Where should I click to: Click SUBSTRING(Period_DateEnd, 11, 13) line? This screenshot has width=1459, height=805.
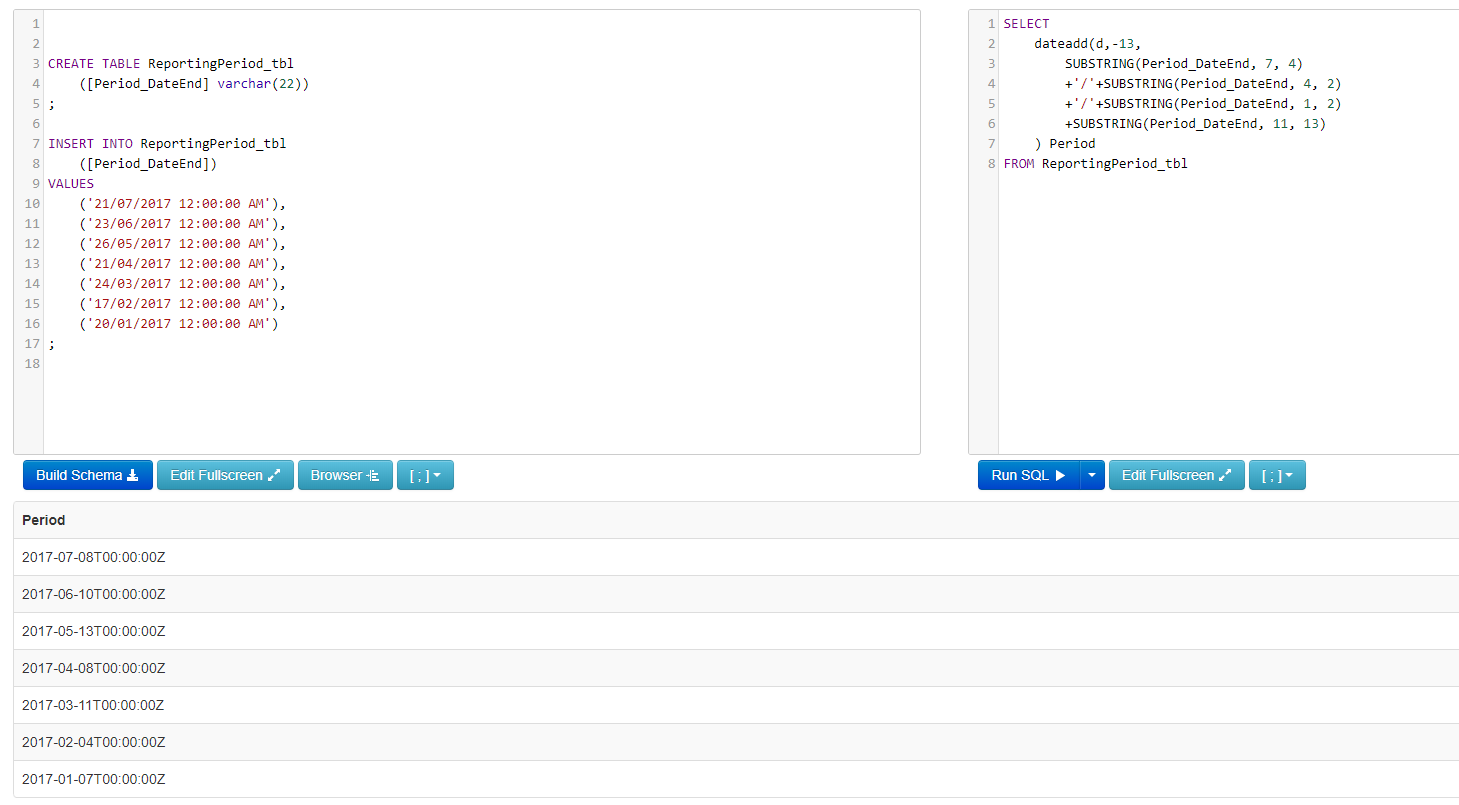tap(1196, 123)
